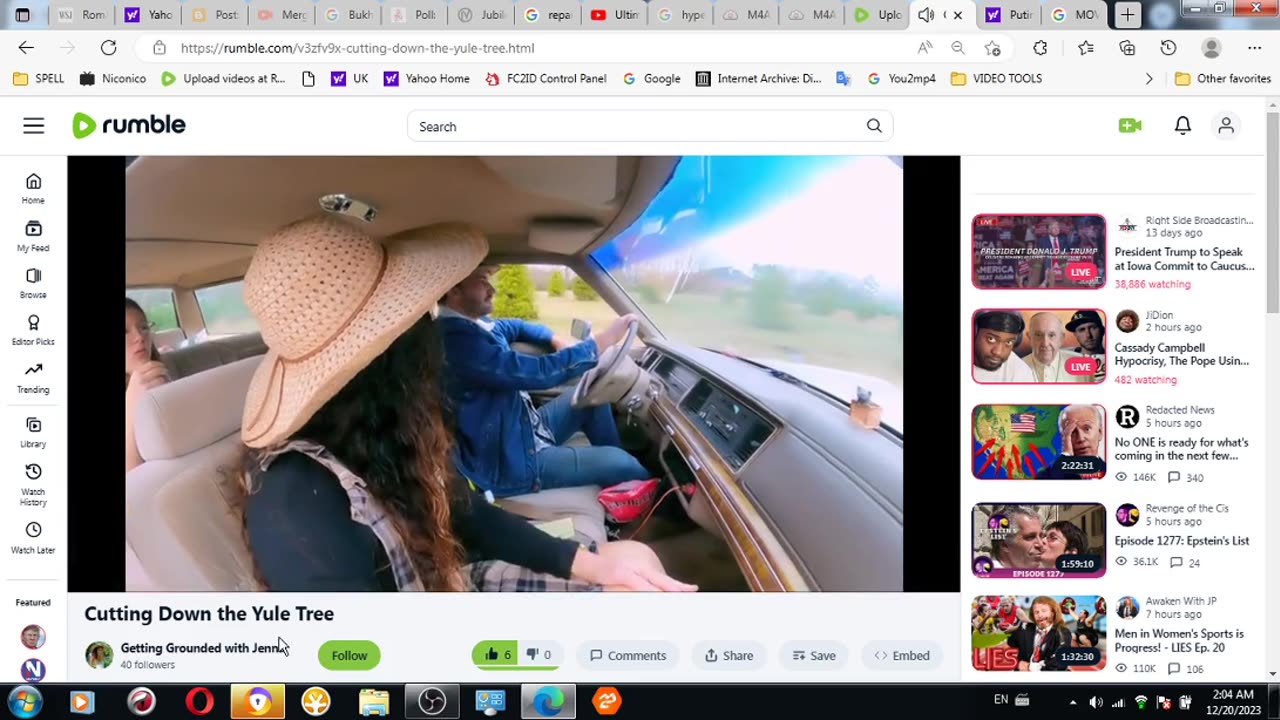Click the green upload video camera icon
The width and height of the screenshot is (1280, 720).
pos(1130,125)
